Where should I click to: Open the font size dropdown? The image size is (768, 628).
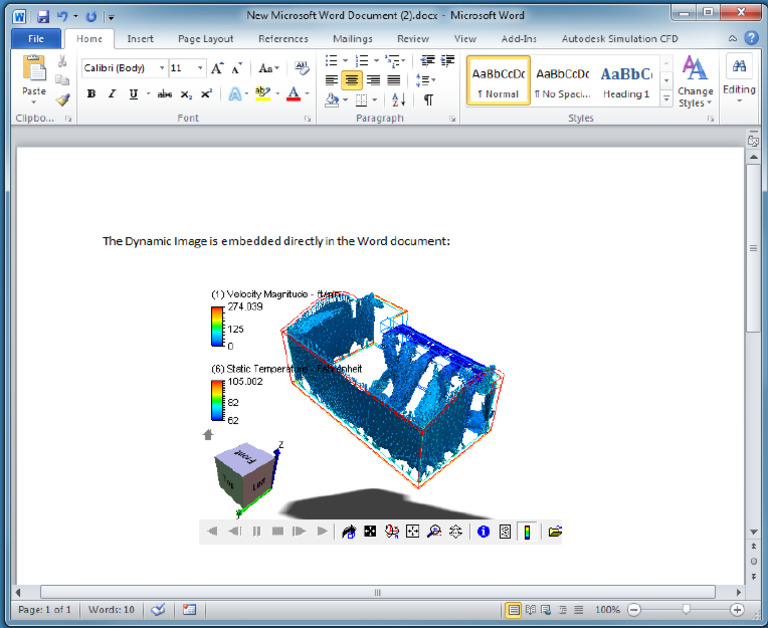tap(200, 68)
